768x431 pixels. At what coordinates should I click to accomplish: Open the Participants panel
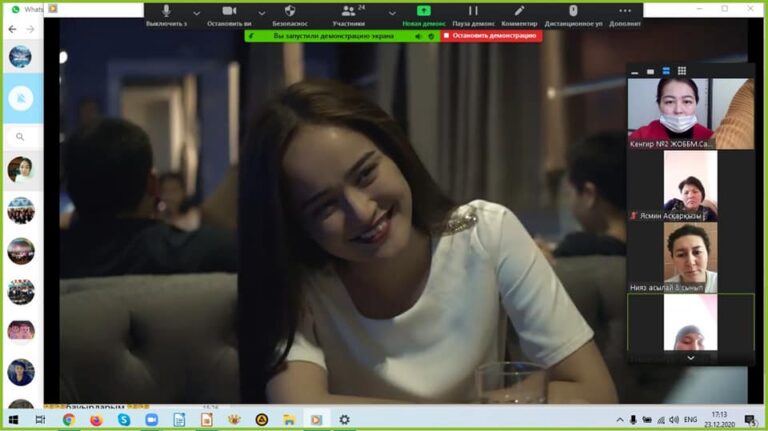[348, 12]
